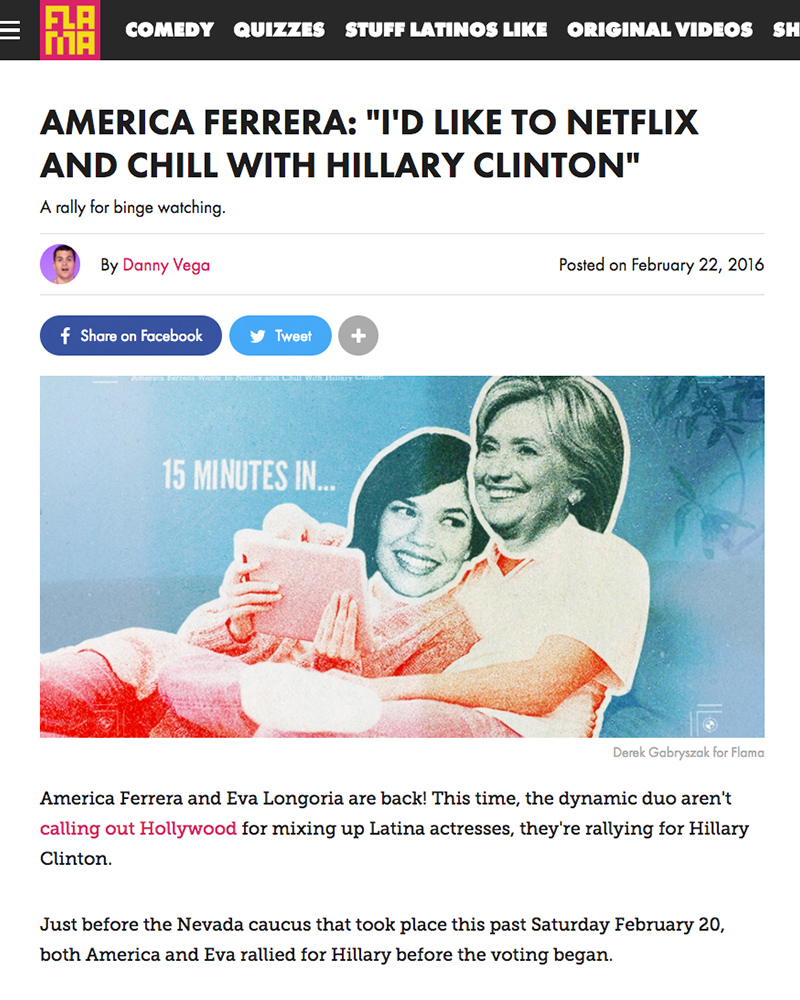Click the Tweet button
Screen dimensions: 800x1000
click(281, 335)
